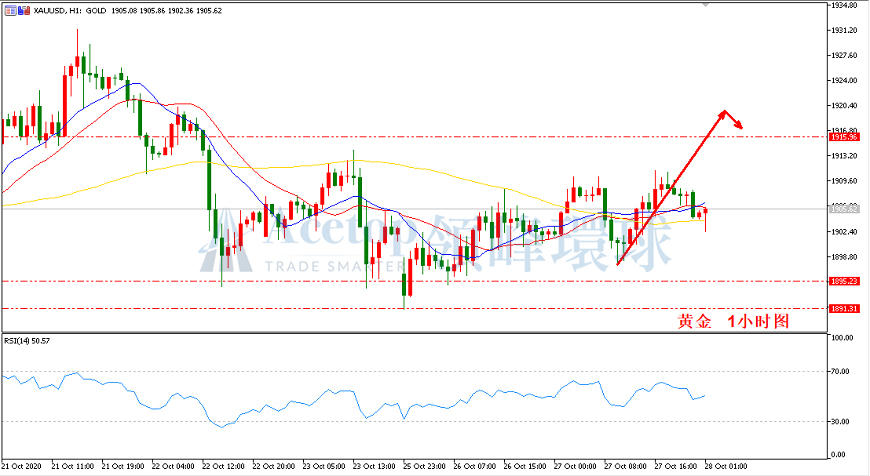This screenshot has height=476, width=870.
Task: Click the 30.00 RSI level value
Action: tap(841, 421)
